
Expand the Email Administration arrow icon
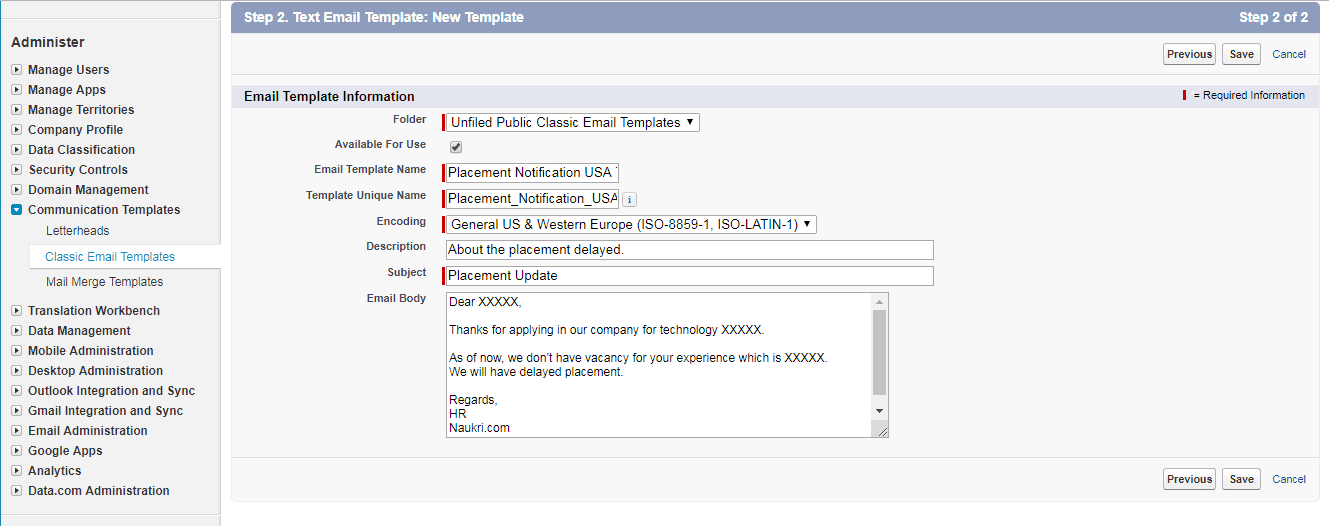tap(17, 431)
